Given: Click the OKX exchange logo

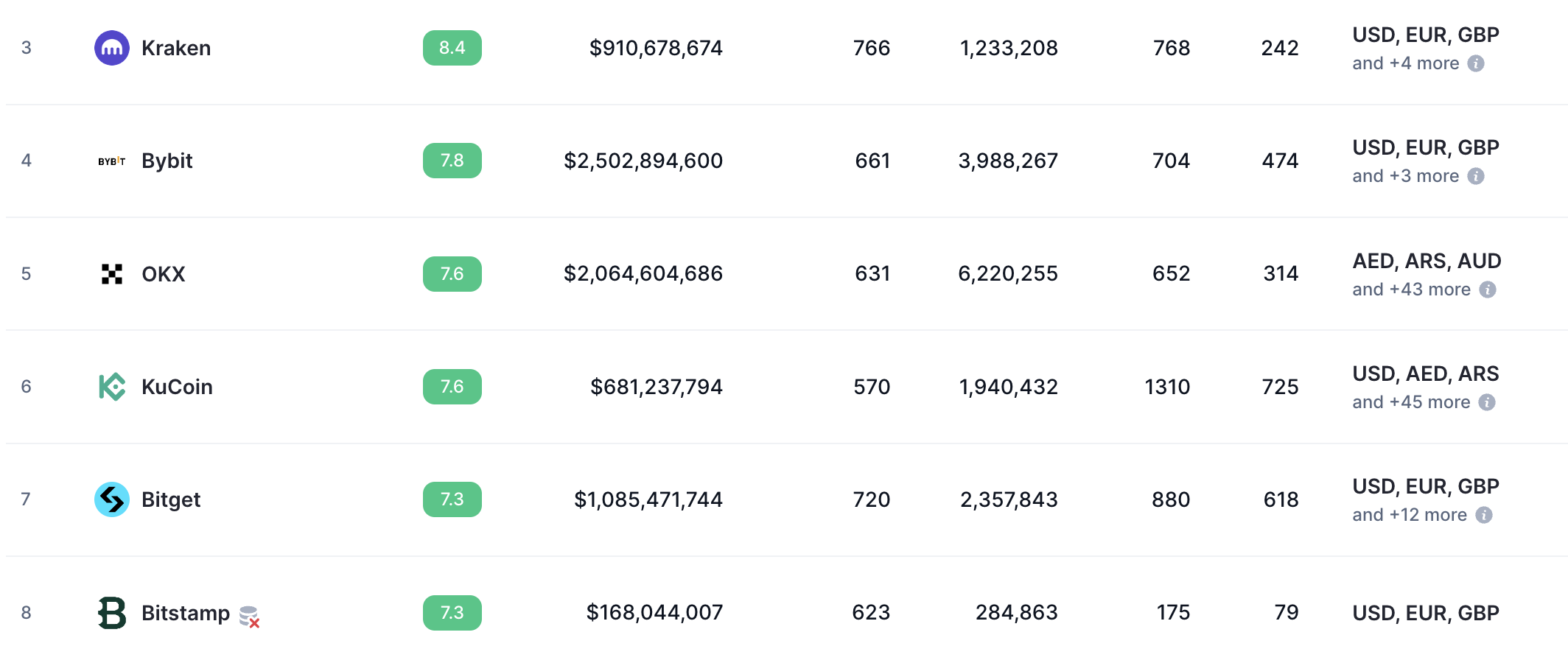Looking at the screenshot, I should (x=112, y=274).
